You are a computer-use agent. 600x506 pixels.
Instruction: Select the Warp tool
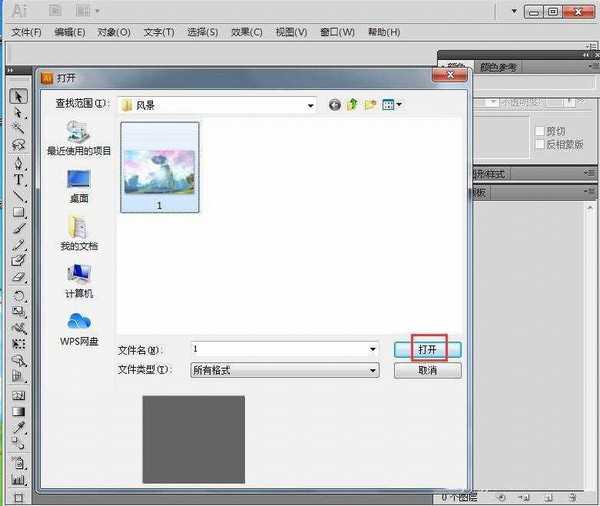coord(18,328)
